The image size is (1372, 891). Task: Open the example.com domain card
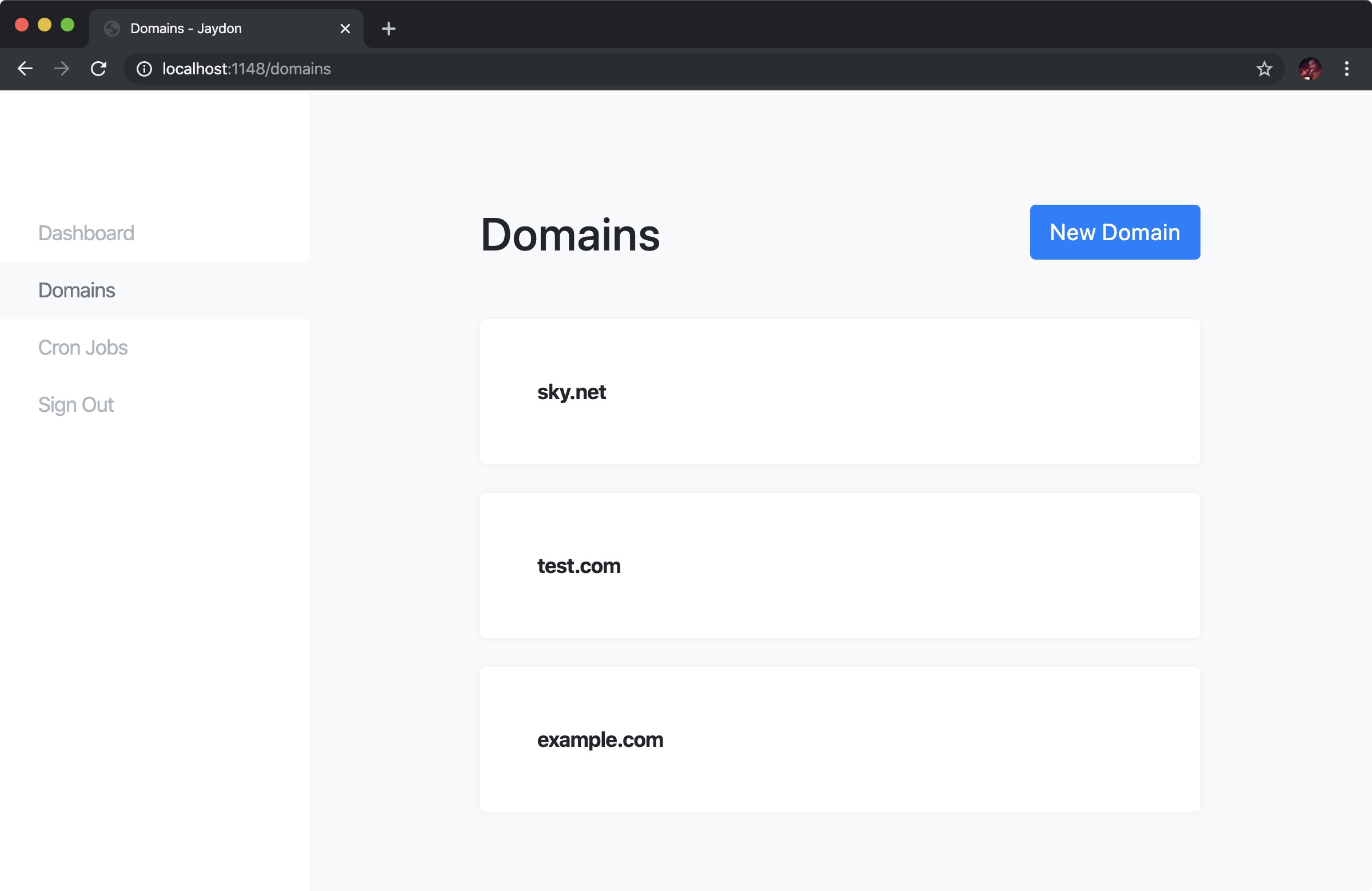pos(839,739)
